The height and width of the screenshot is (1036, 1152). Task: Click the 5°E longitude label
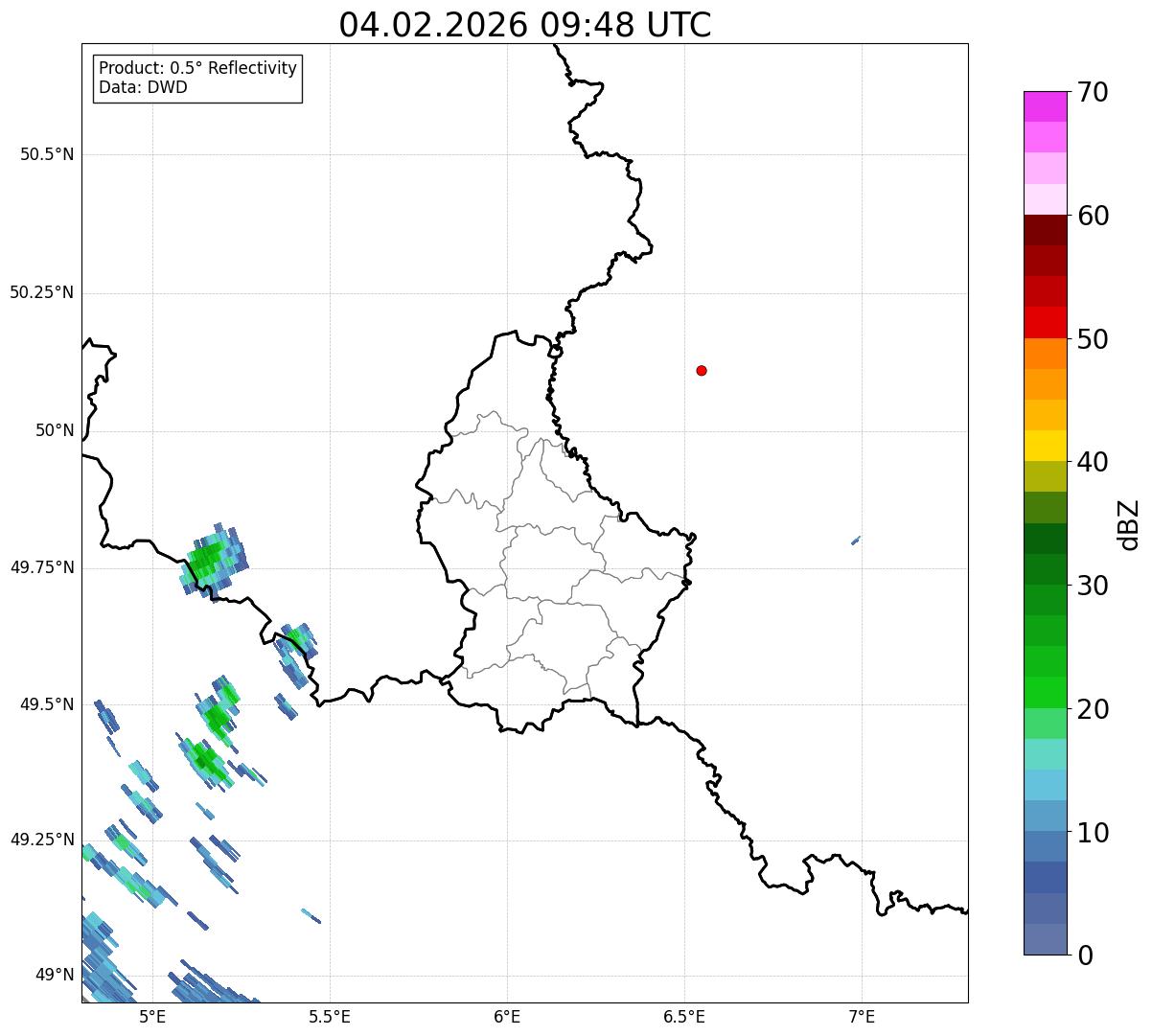[x=152, y=1016]
